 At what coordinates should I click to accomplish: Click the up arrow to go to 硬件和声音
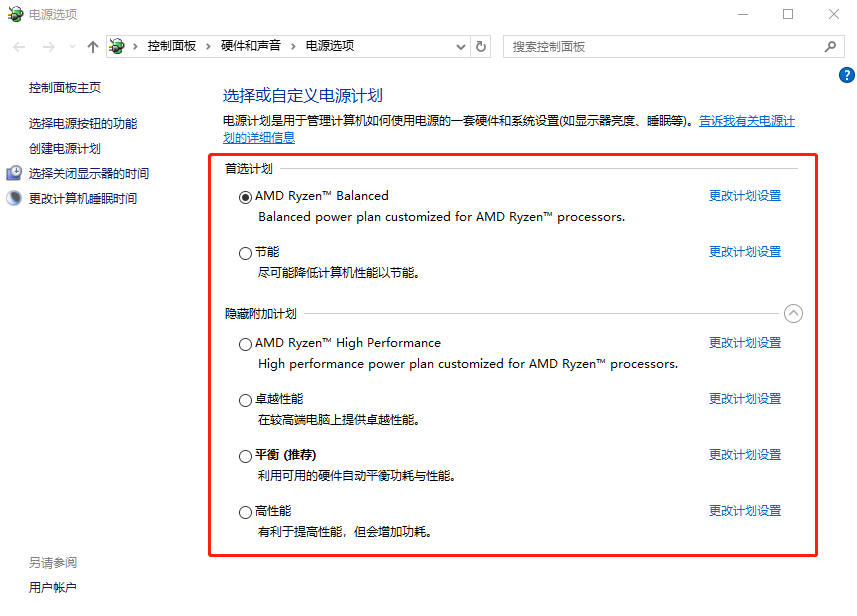point(92,46)
